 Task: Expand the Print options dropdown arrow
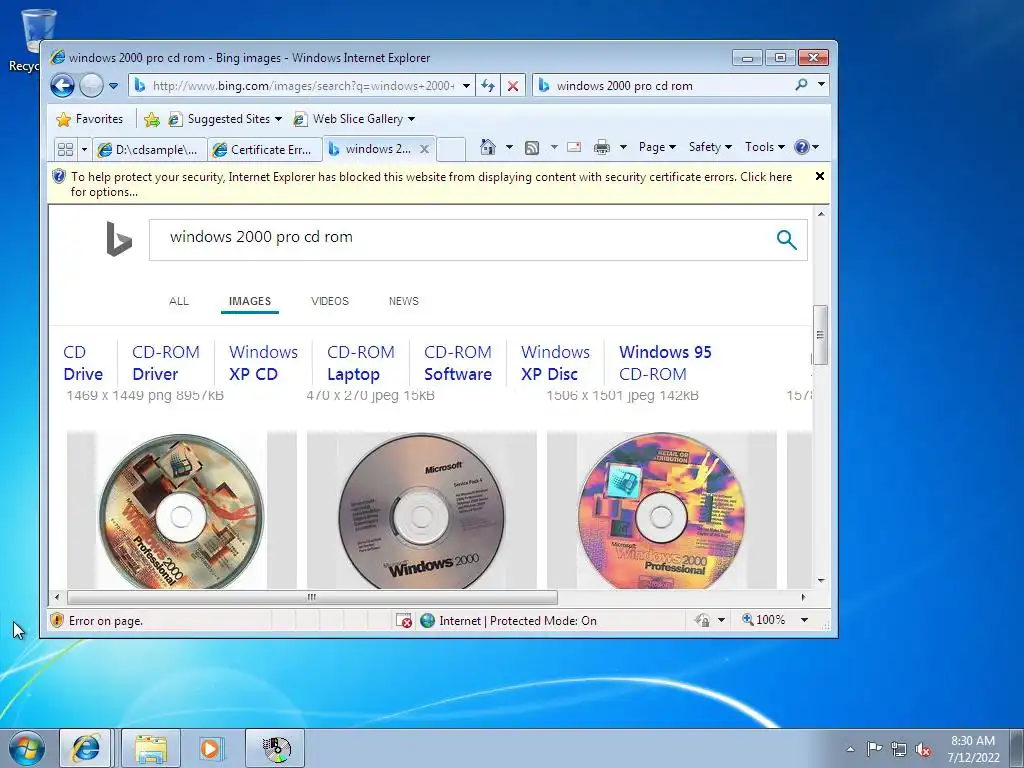[623, 147]
